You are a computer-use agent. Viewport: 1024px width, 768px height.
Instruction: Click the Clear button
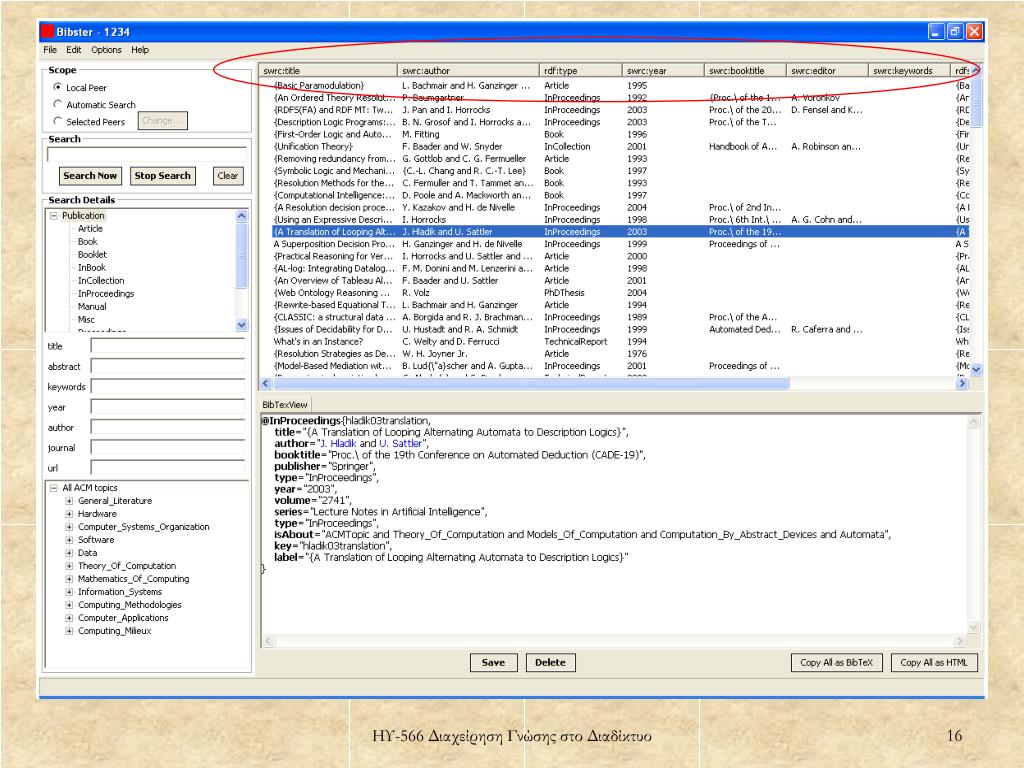click(x=228, y=176)
